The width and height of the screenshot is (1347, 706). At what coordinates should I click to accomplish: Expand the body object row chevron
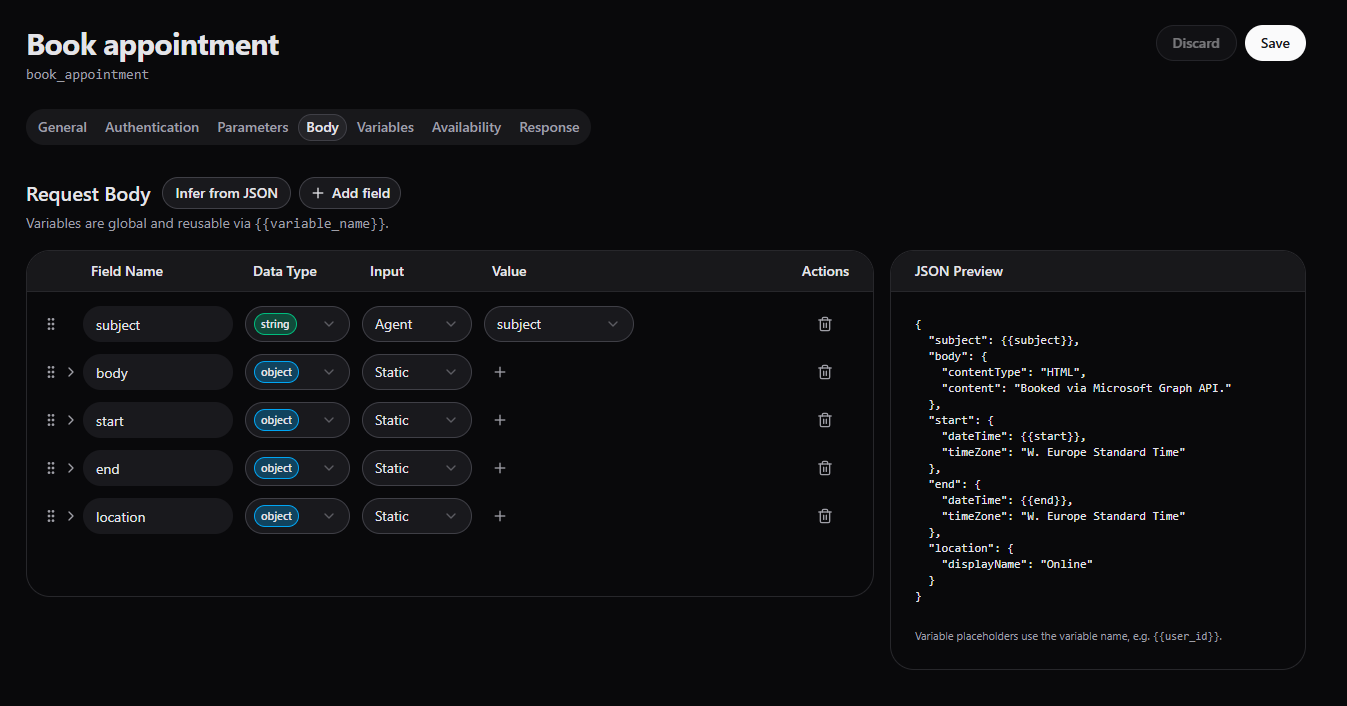tap(70, 372)
